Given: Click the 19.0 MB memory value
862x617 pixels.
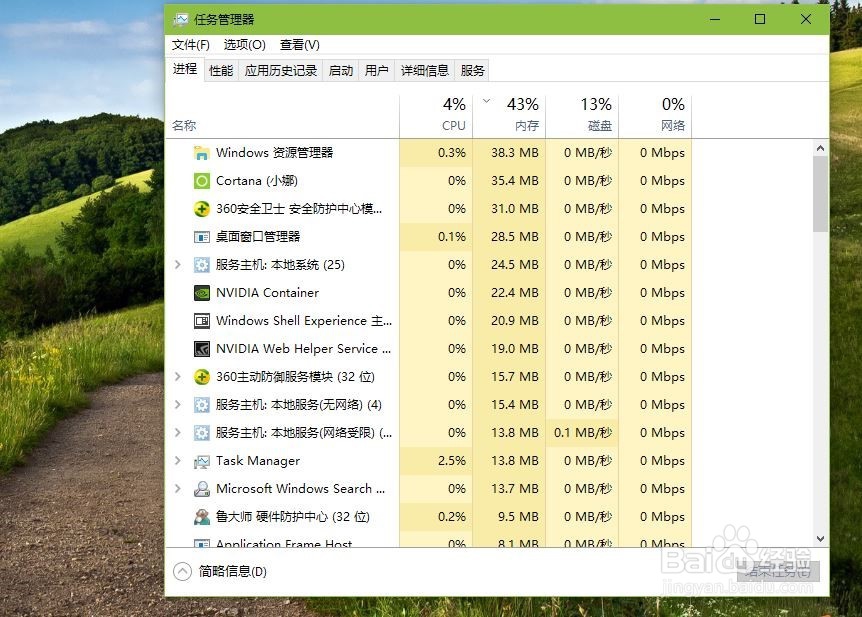Looking at the screenshot, I should [x=515, y=349].
